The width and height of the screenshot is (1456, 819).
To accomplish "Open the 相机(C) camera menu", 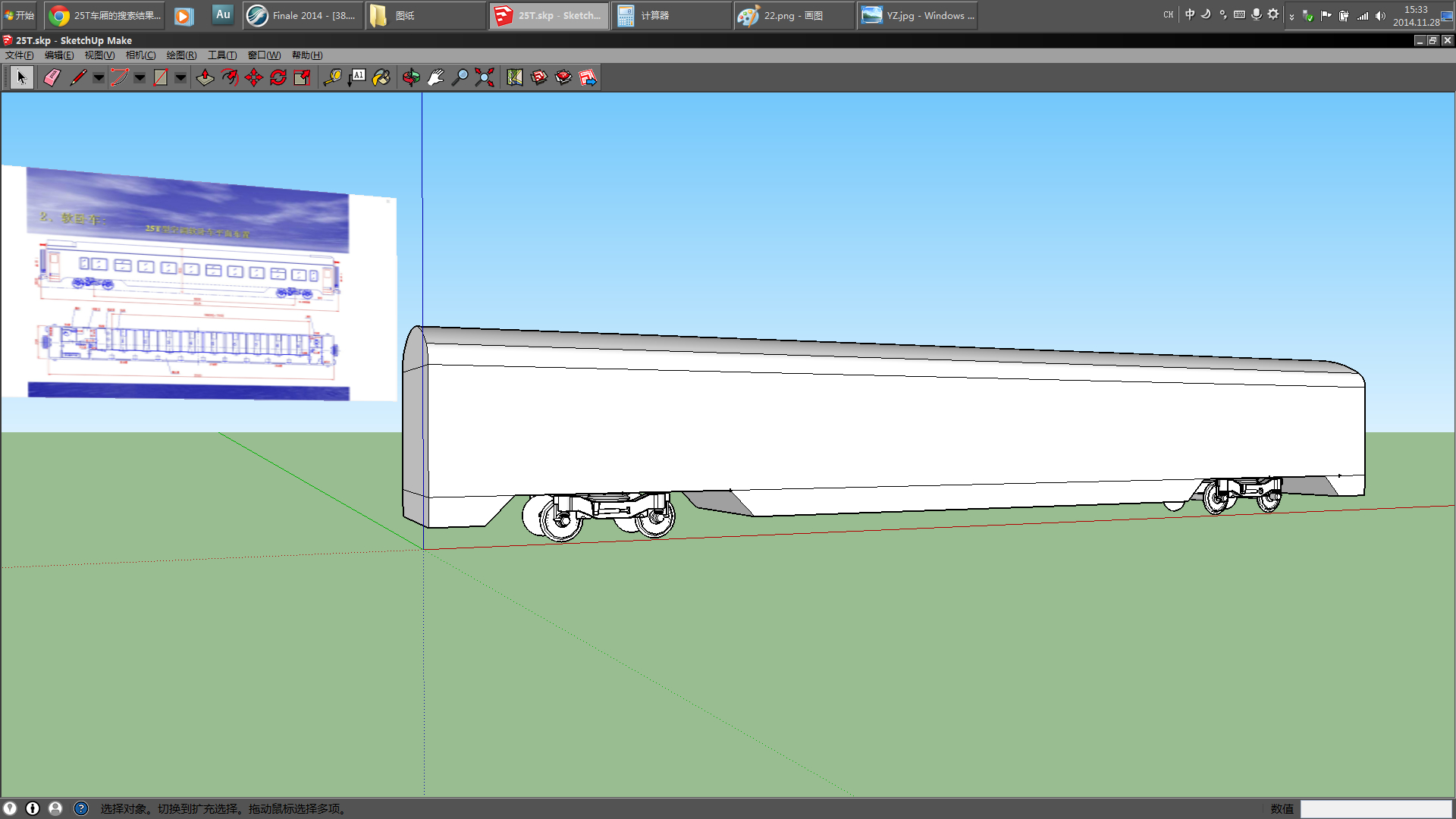I will point(140,55).
